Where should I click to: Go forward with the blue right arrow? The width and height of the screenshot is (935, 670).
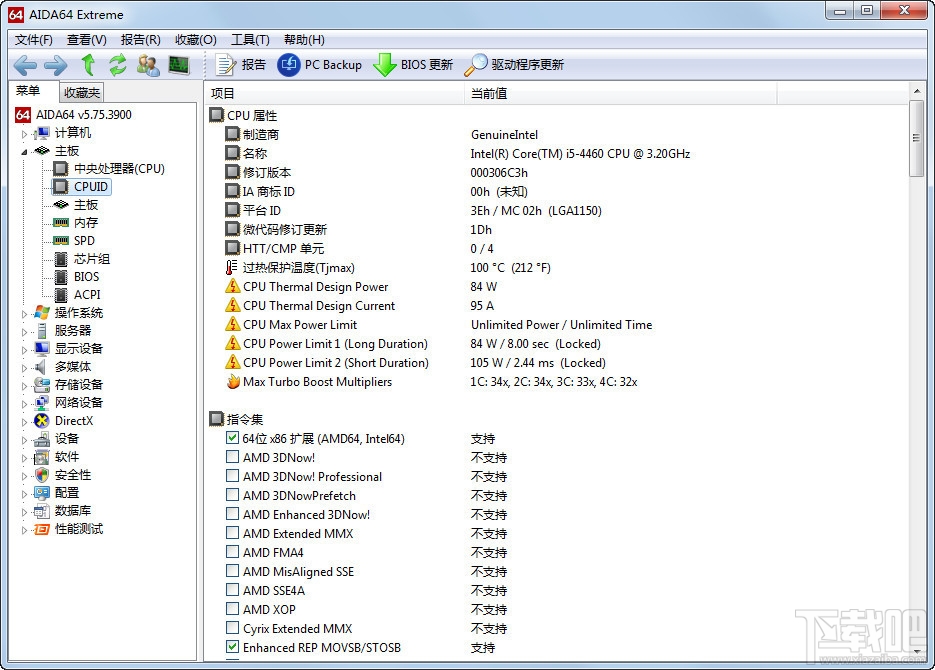[x=56, y=65]
